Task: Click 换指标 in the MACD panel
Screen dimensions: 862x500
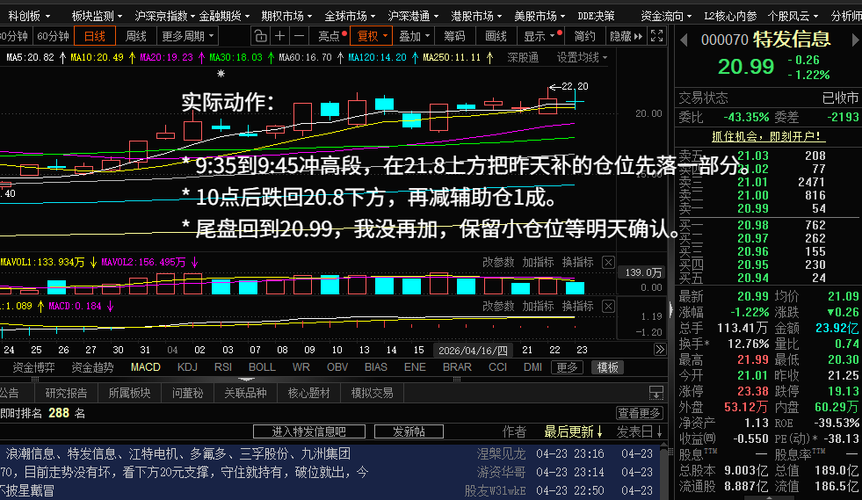Action: (x=577, y=306)
